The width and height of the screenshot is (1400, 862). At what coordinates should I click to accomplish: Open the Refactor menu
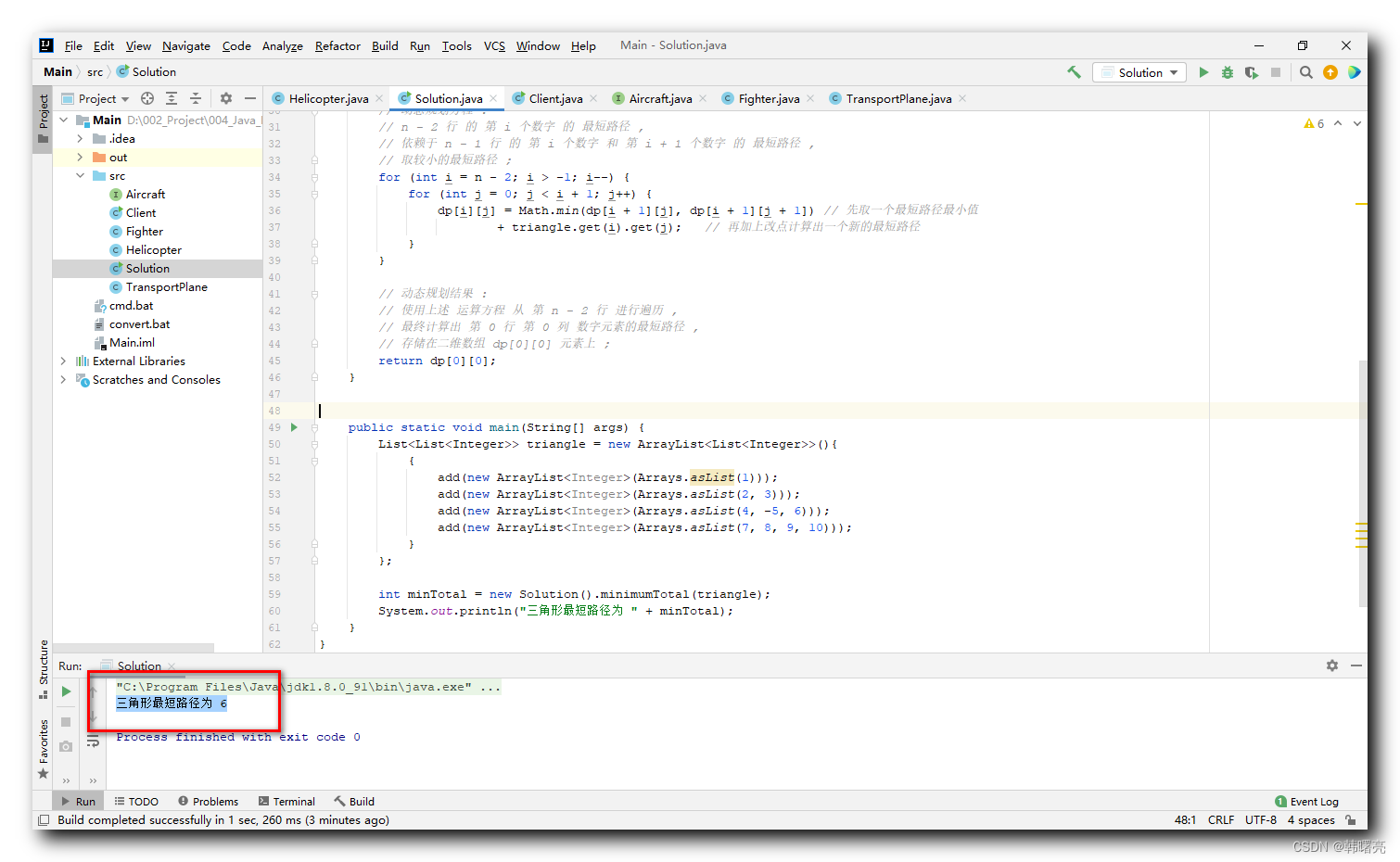click(337, 45)
